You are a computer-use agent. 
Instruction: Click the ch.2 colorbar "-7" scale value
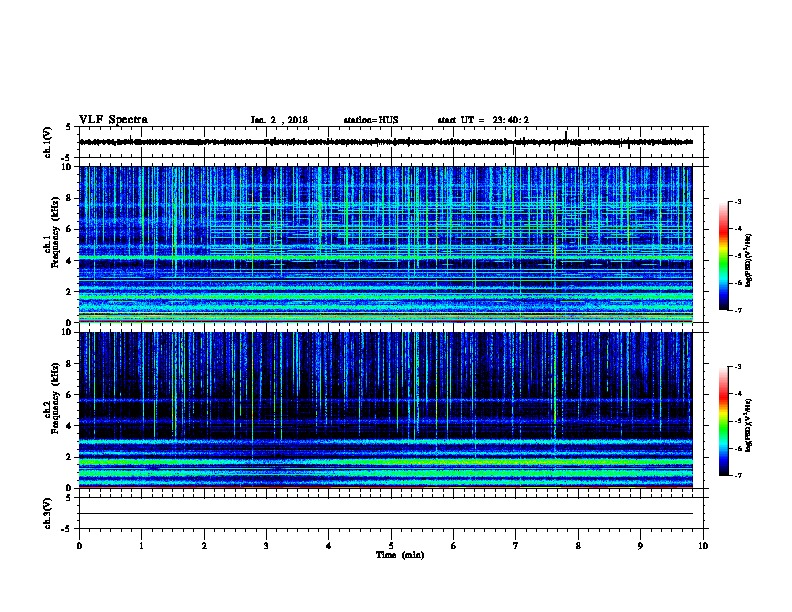coord(737,476)
